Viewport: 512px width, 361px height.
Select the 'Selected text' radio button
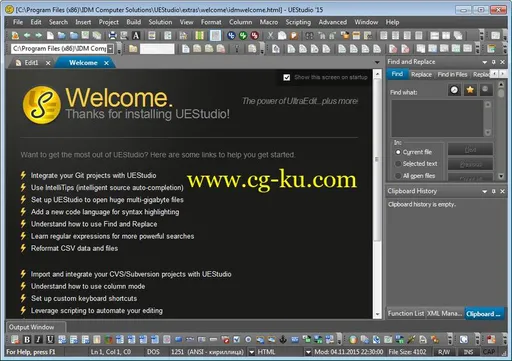click(x=398, y=164)
